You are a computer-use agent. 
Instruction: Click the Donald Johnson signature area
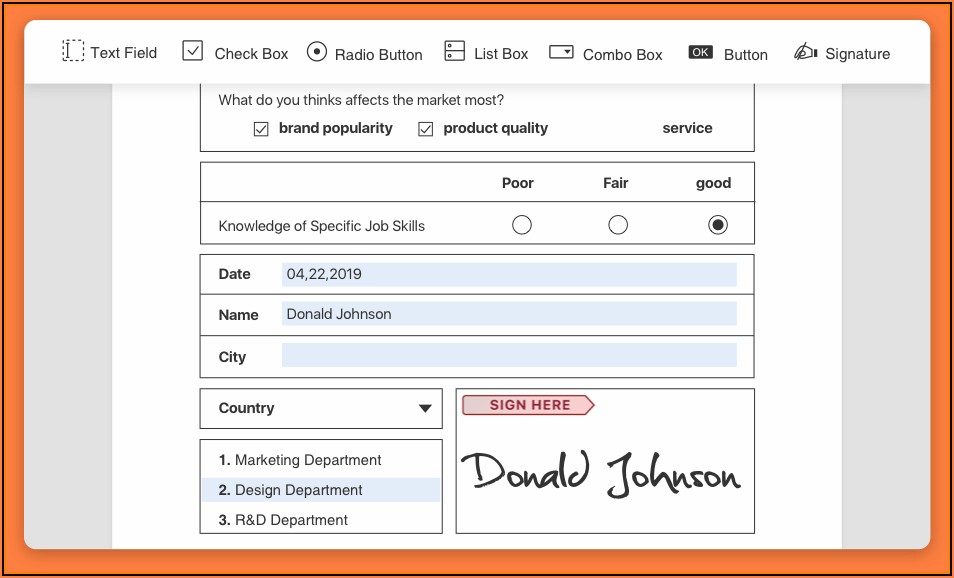(x=605, y=473)
